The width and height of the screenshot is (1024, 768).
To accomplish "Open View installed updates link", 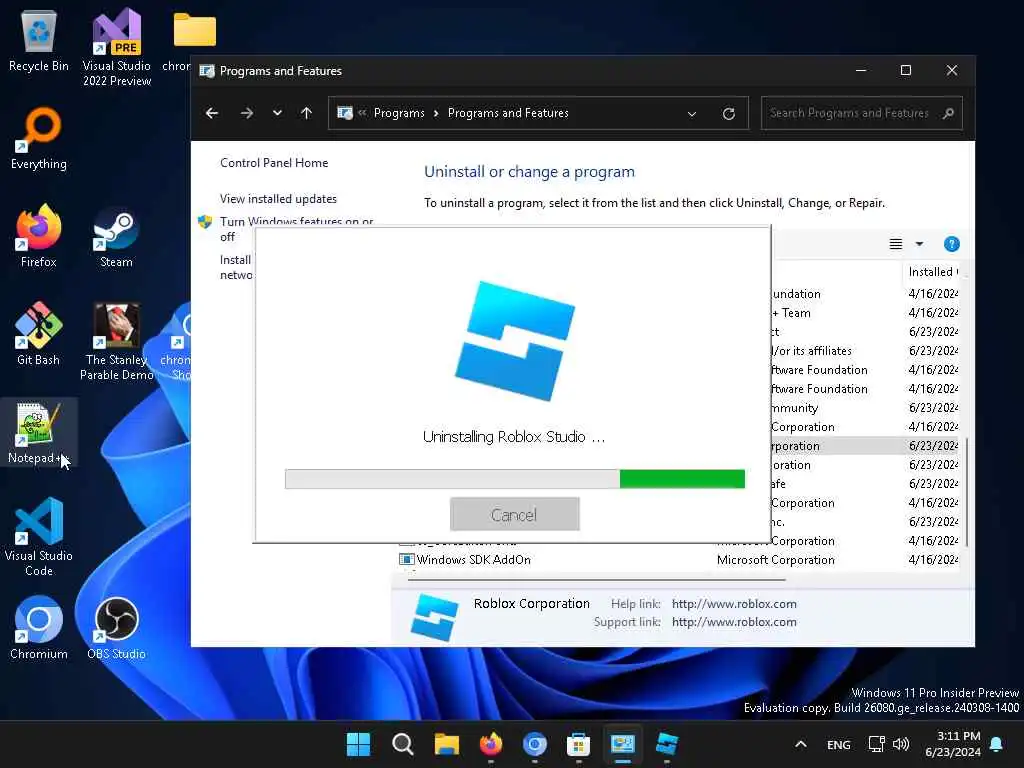I will [278, 199].
